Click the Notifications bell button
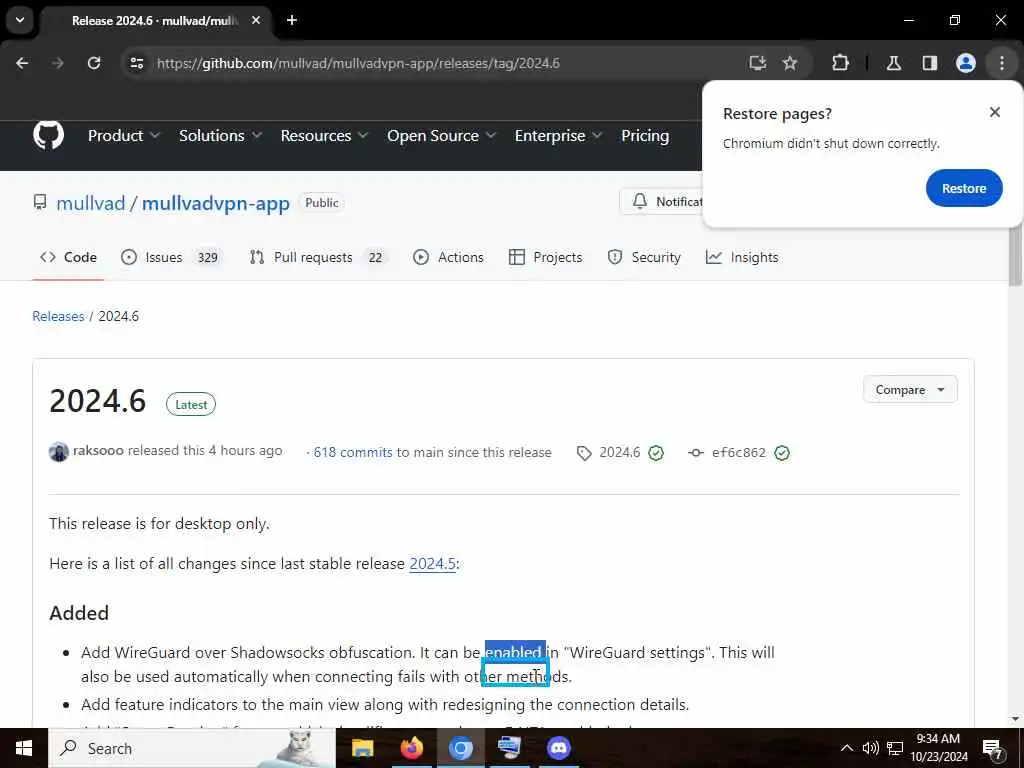This screenshot has width=1024, height=768. coord(661,201)
